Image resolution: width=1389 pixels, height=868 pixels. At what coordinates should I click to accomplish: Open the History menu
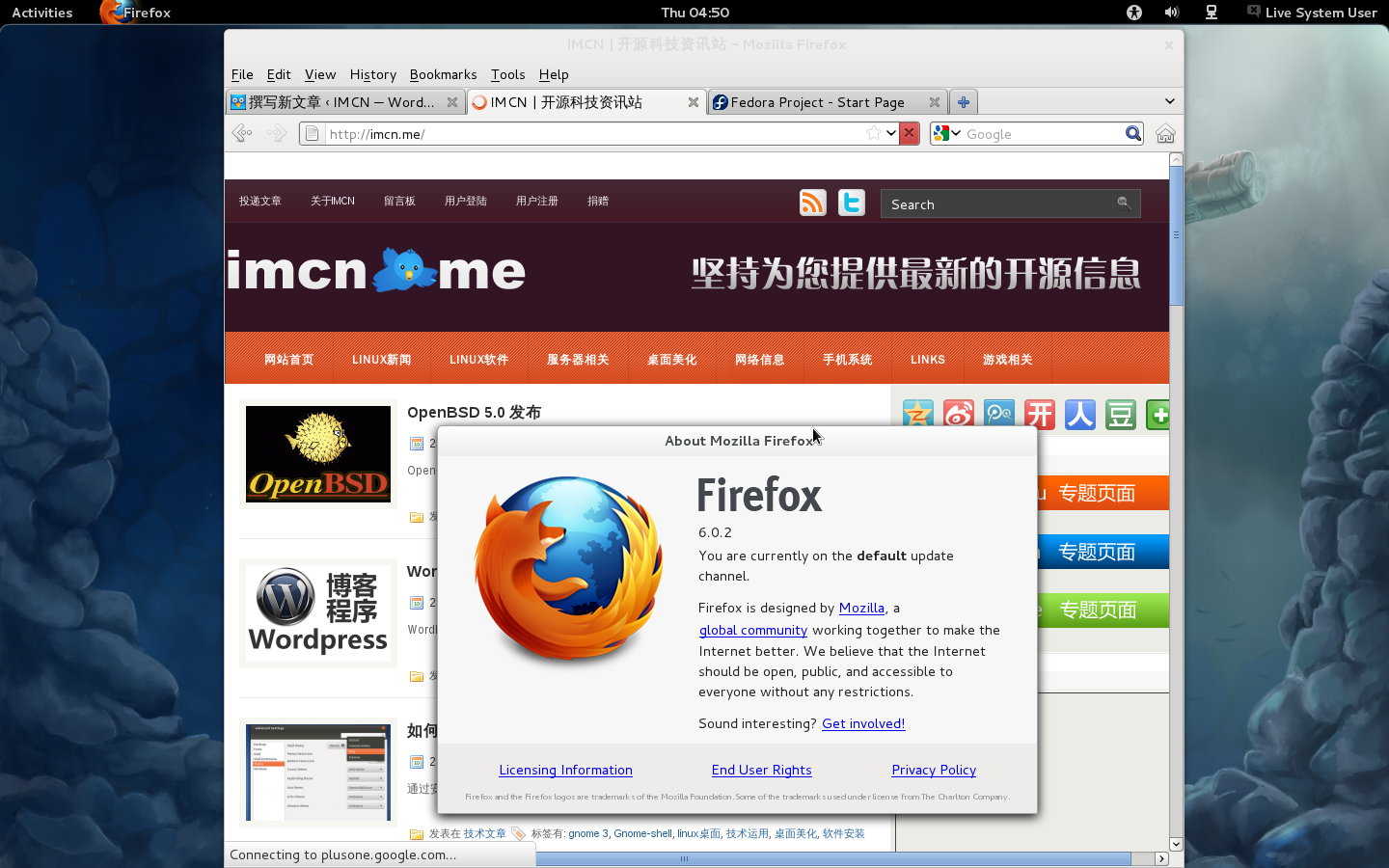(373, 74)
